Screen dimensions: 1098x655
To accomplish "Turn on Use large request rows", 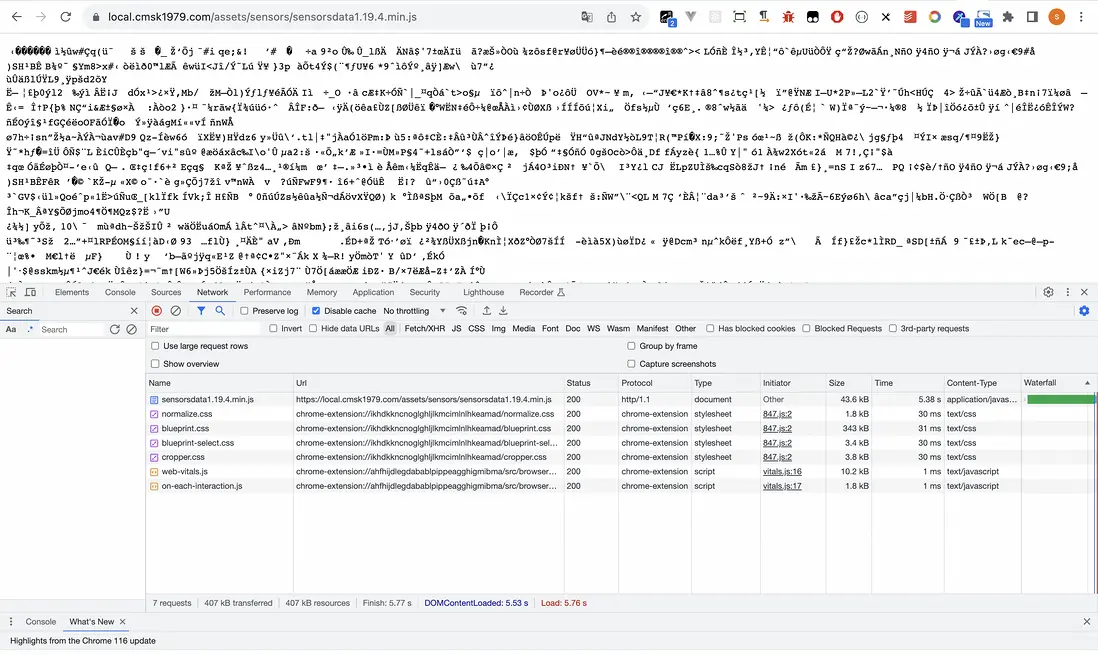I will coord(155,345).
